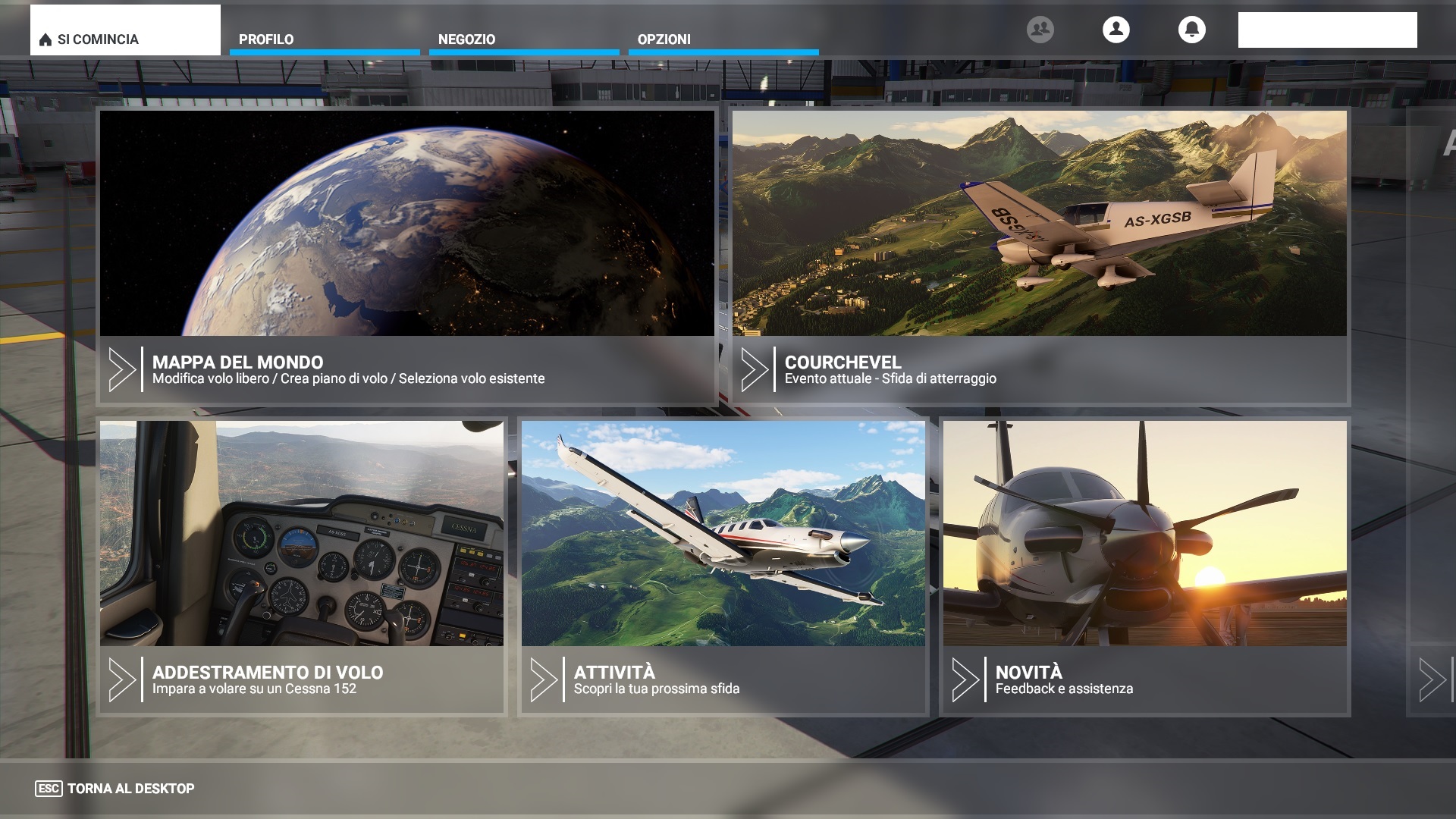The image size is (1456, 819).
Task: Click 'Feedback e assistenza' text
Action: pyautogui.click(x=1064, y=689)
